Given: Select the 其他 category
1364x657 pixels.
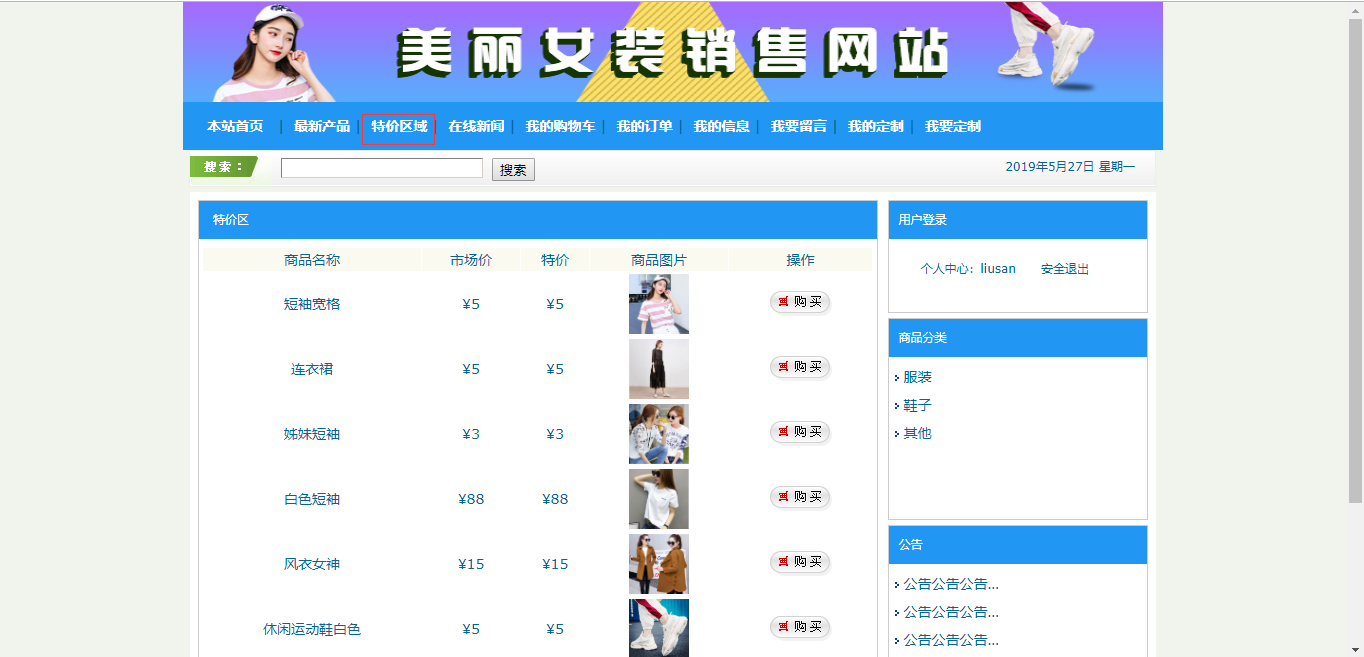Looking at the screenshot, I should pyautogui.click(x=917, y=433).
